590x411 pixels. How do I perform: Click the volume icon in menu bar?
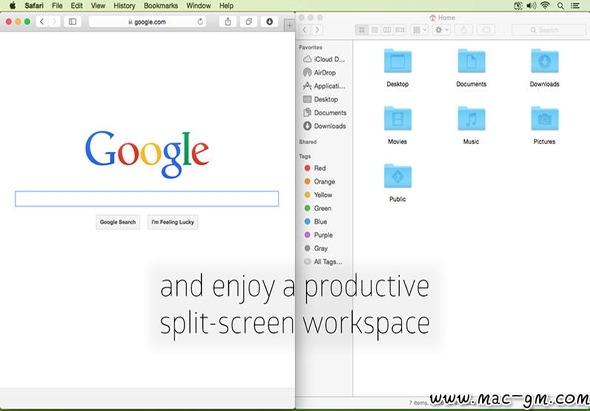tap(531, 6)
